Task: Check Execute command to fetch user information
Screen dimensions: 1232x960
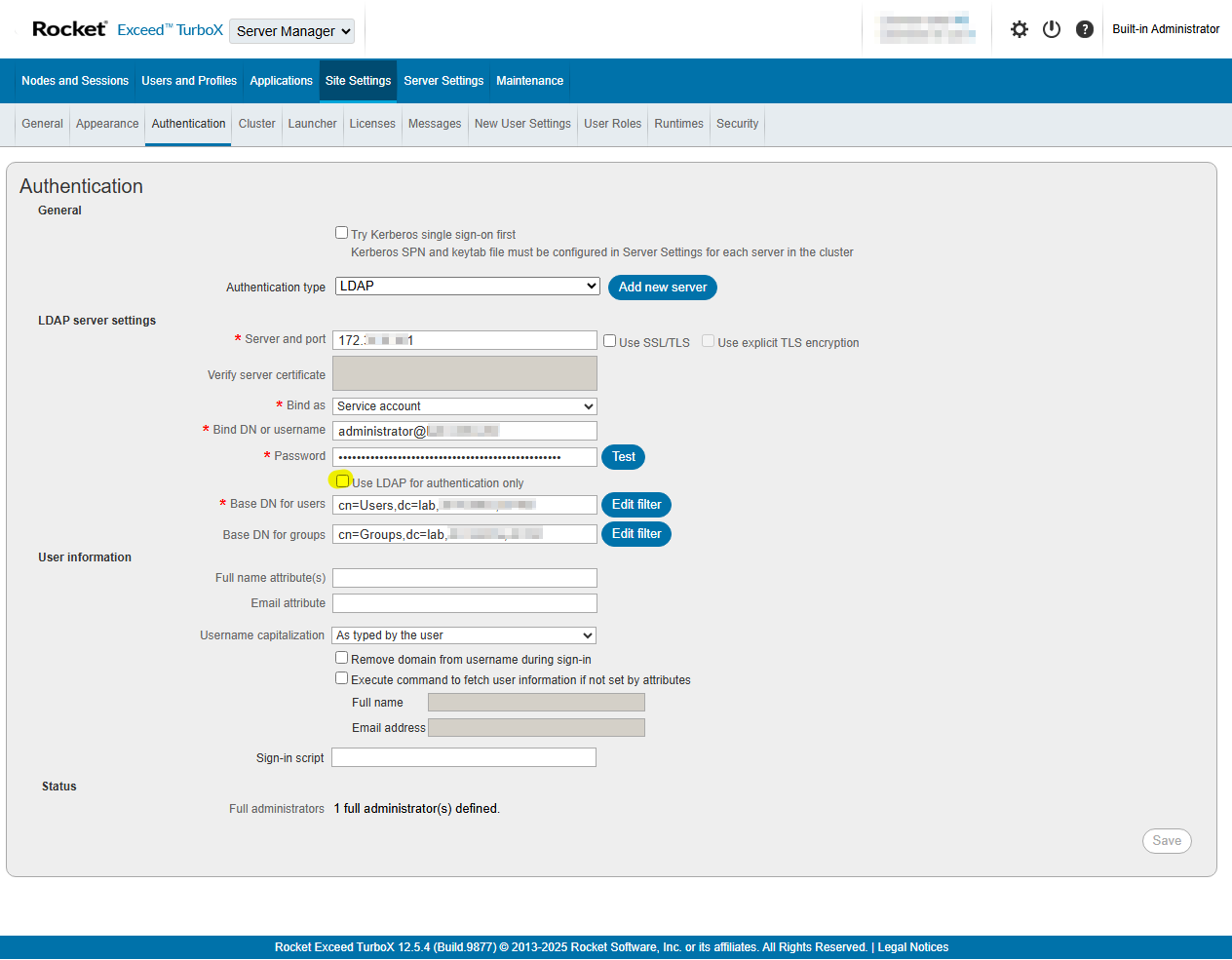Action: [x=342, y=678]
